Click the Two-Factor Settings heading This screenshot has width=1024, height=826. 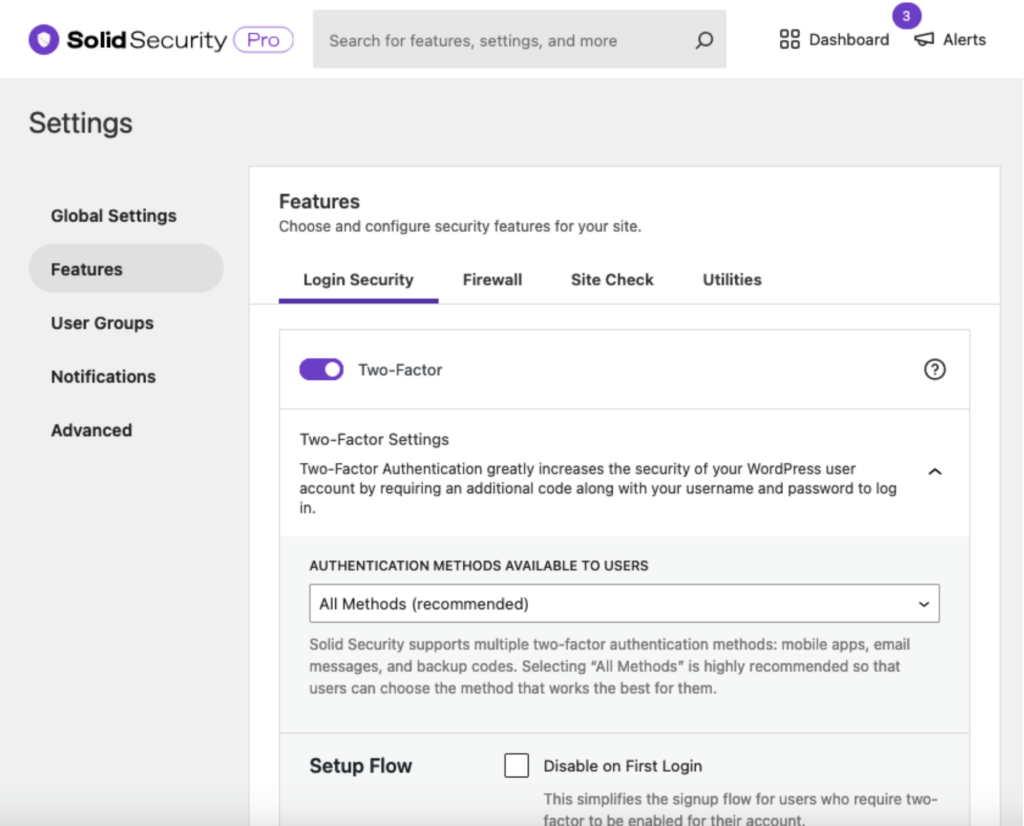click(374, 439)
